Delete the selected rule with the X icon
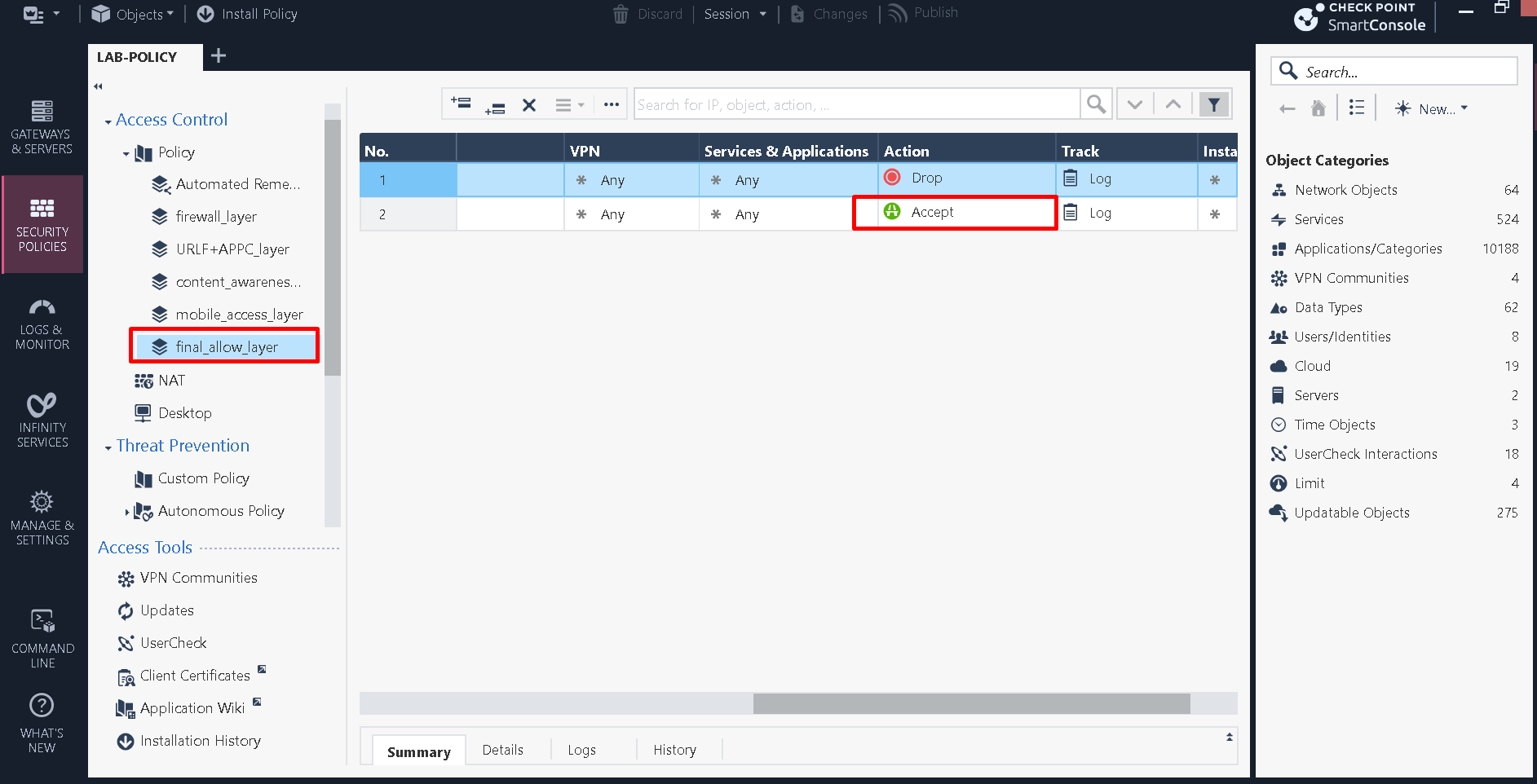1537x784 pixels. tap(529, 104)
